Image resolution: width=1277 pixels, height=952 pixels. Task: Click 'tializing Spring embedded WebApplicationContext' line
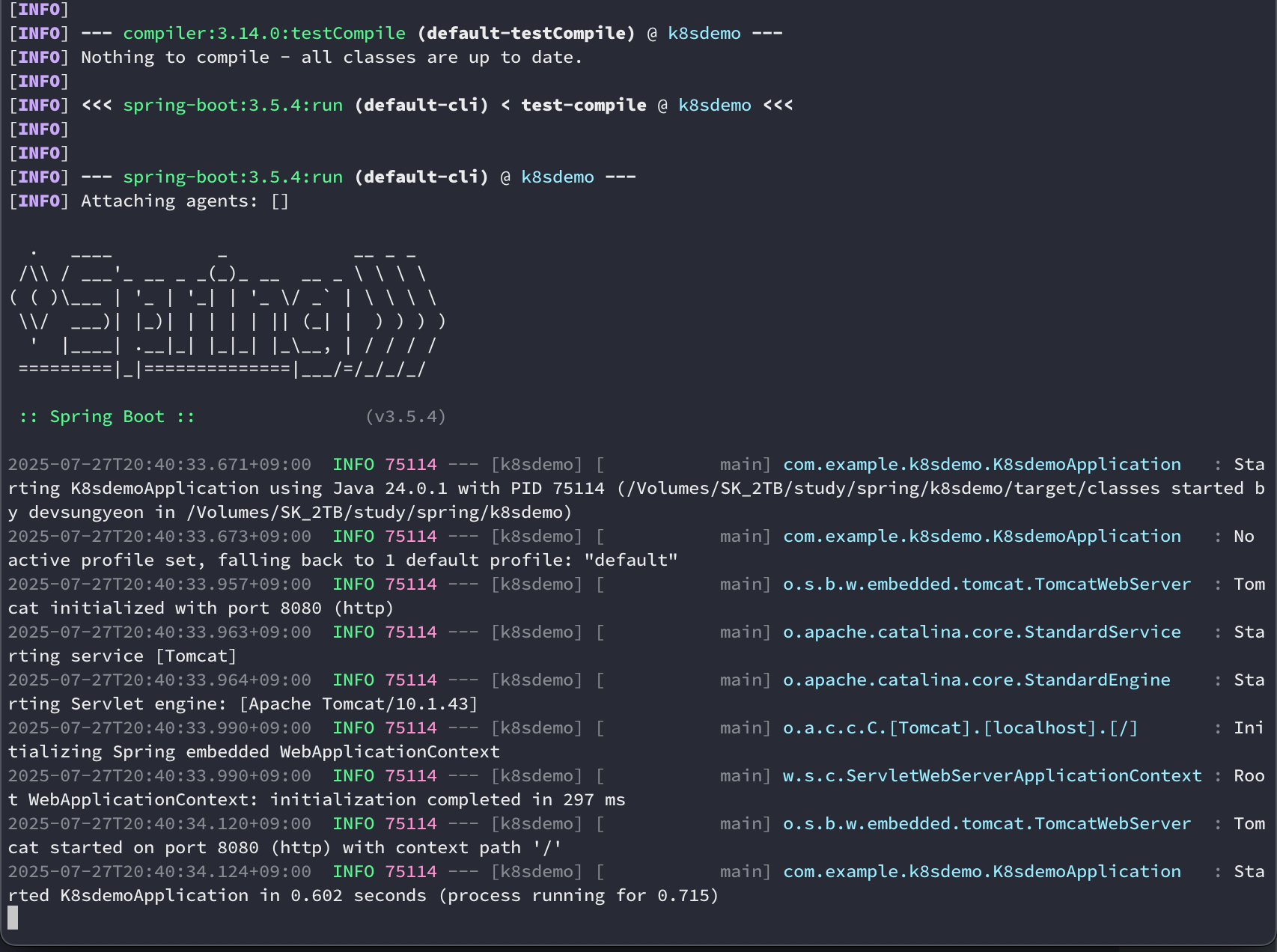pyautogui.click(x=254, y=752)
